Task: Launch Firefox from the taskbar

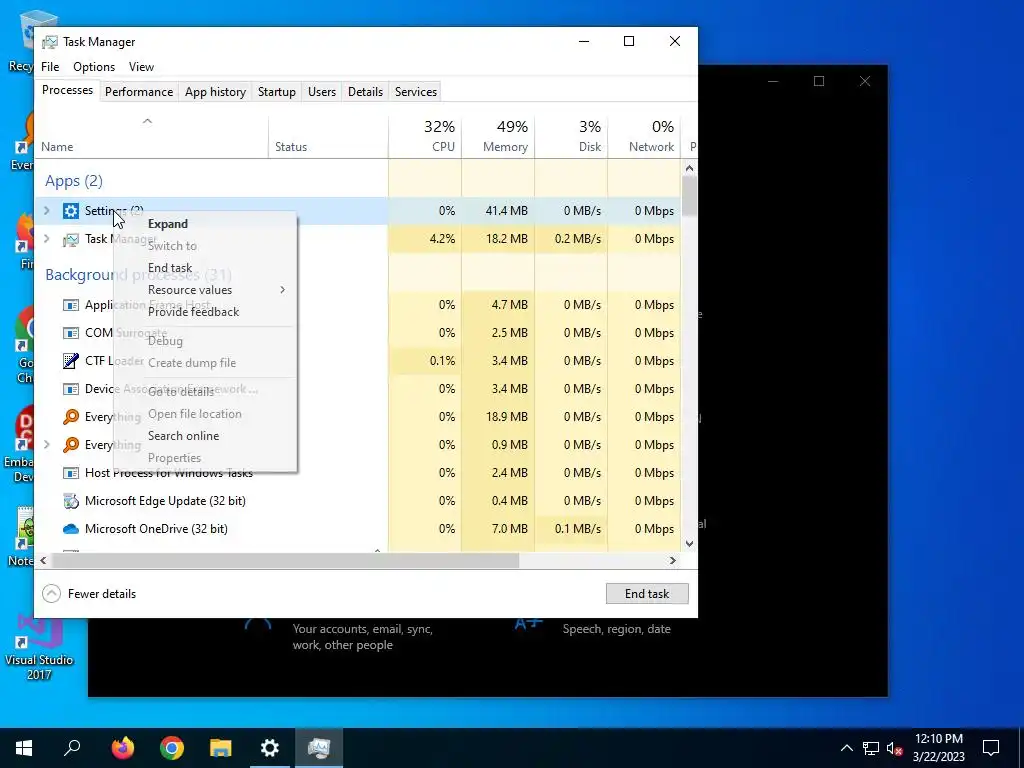Action: (x=122, y=748)
